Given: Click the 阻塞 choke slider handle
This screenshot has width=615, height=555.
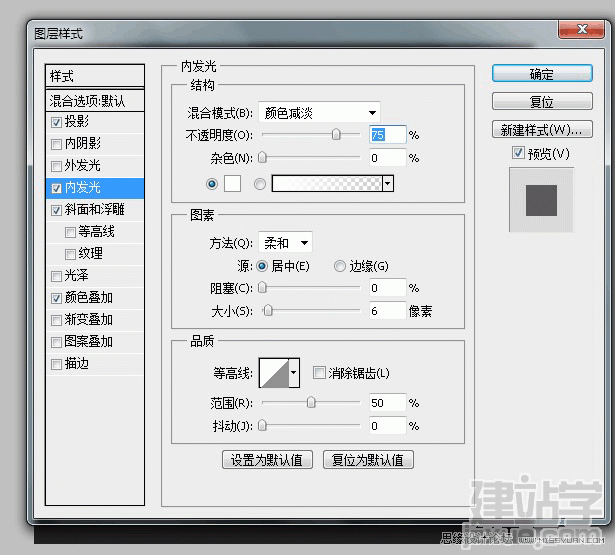Looking at the screenshot, I should click(262, 287).
